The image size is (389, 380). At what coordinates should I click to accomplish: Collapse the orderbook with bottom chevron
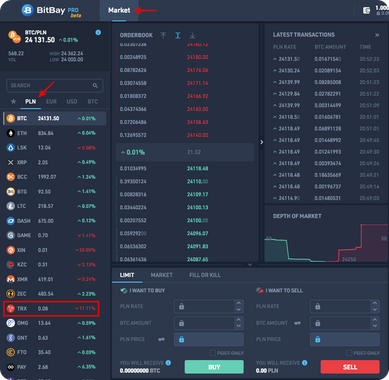[x=250, y=264]
